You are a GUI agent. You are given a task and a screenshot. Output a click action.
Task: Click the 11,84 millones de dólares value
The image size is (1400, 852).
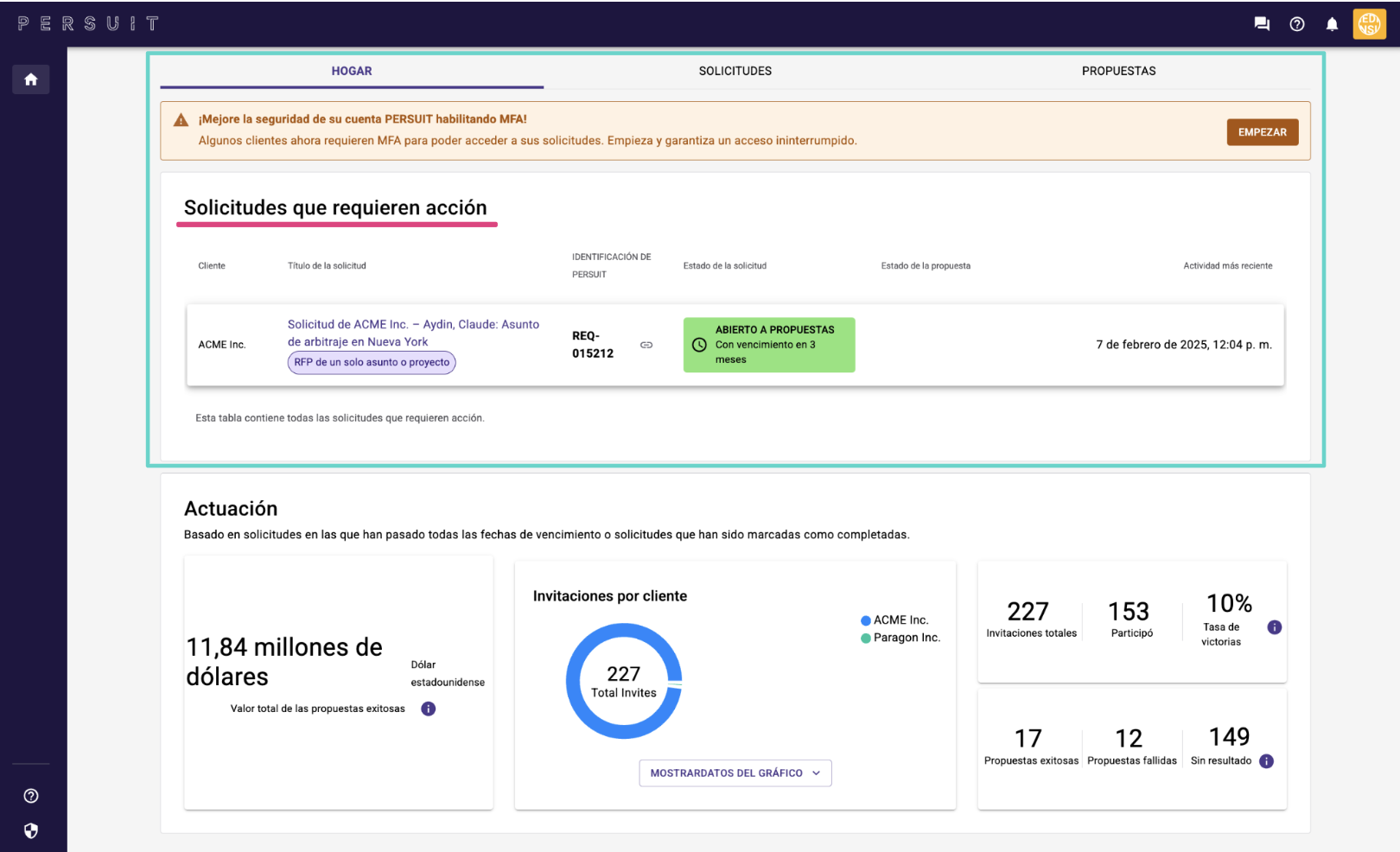[284, 662]
